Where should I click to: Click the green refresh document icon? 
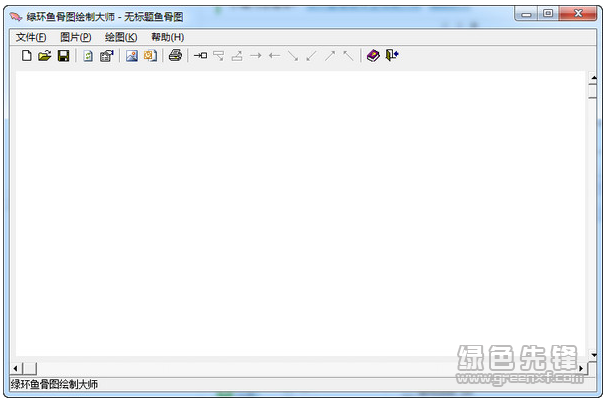coord(88,56)
